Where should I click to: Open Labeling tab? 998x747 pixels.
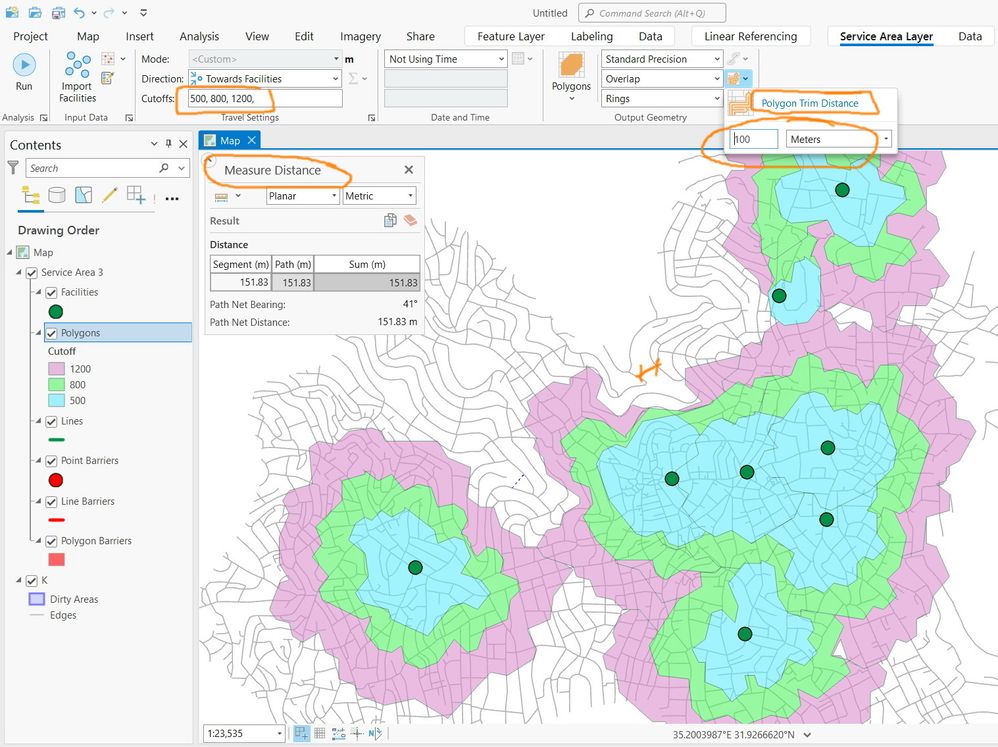coord(592,36)
